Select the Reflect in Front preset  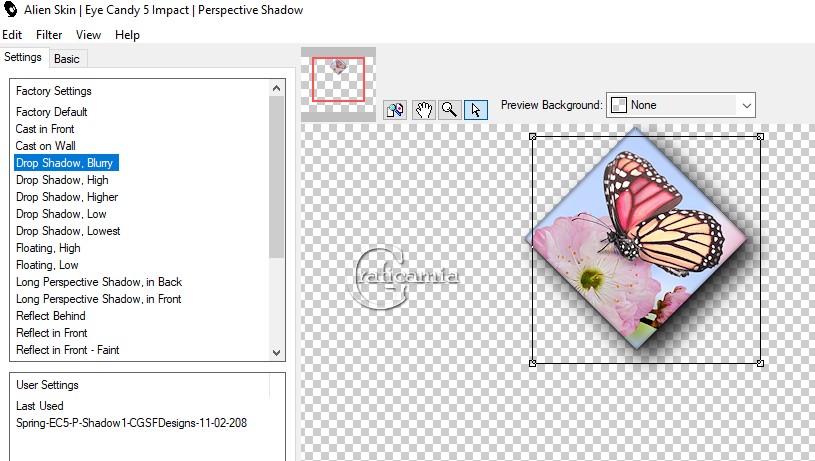[x=51, y=333]
